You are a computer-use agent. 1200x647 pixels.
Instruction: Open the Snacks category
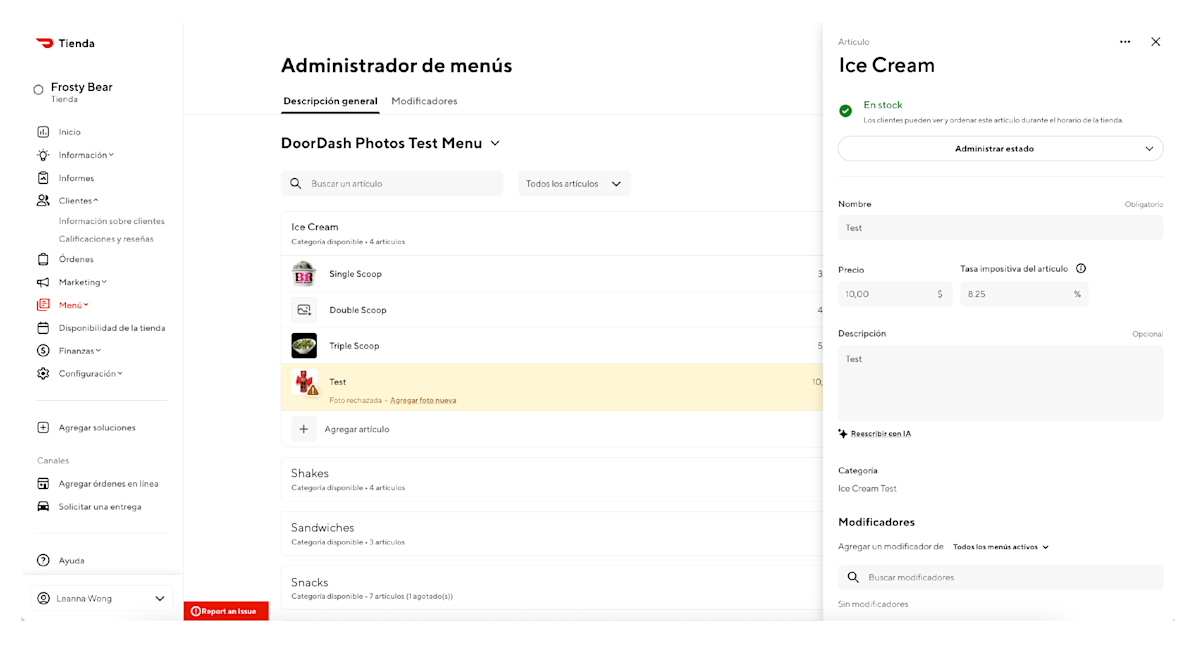pyautogui.click(x=552, y=588)
